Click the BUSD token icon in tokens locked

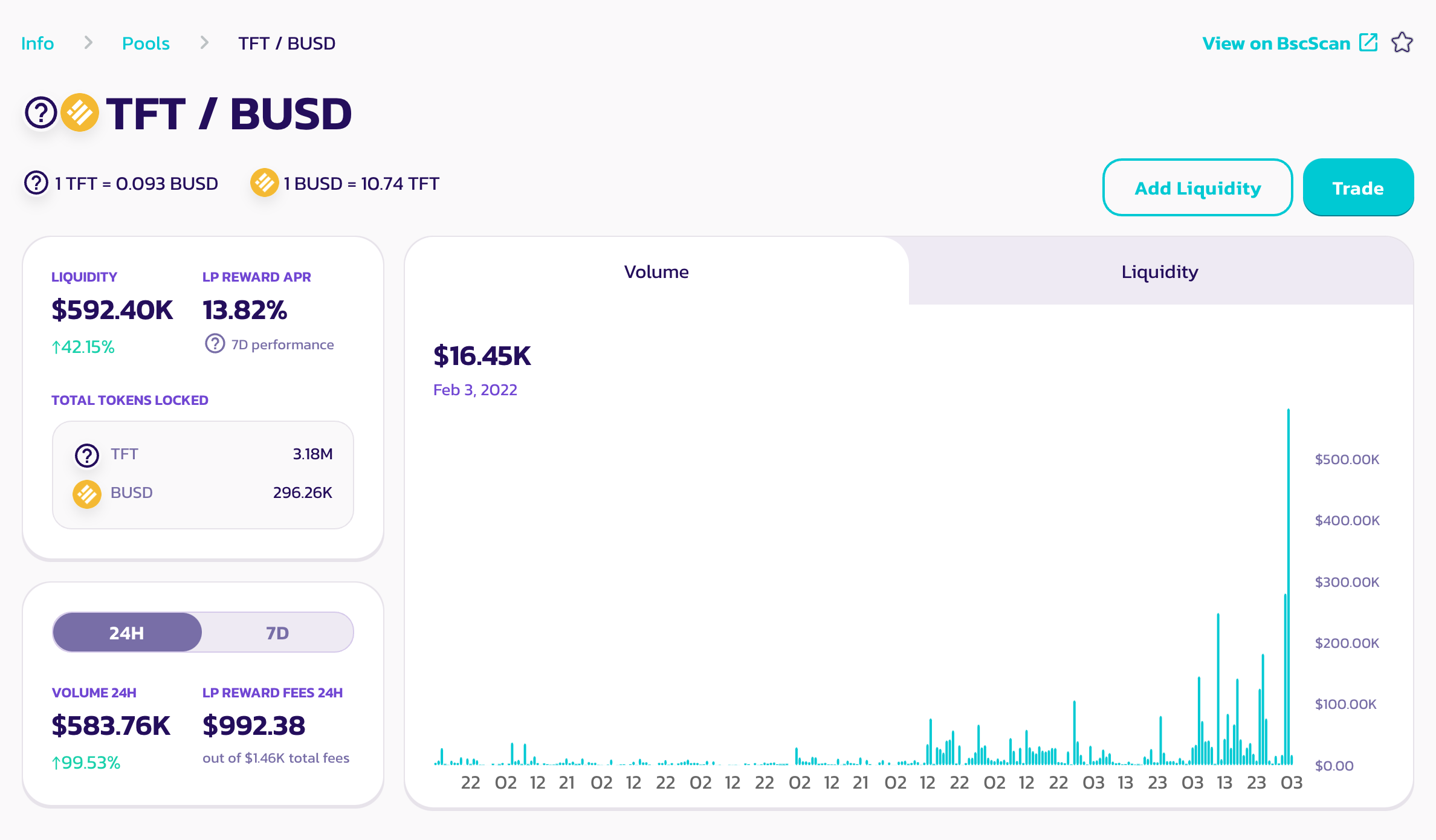tap(87, 494)
